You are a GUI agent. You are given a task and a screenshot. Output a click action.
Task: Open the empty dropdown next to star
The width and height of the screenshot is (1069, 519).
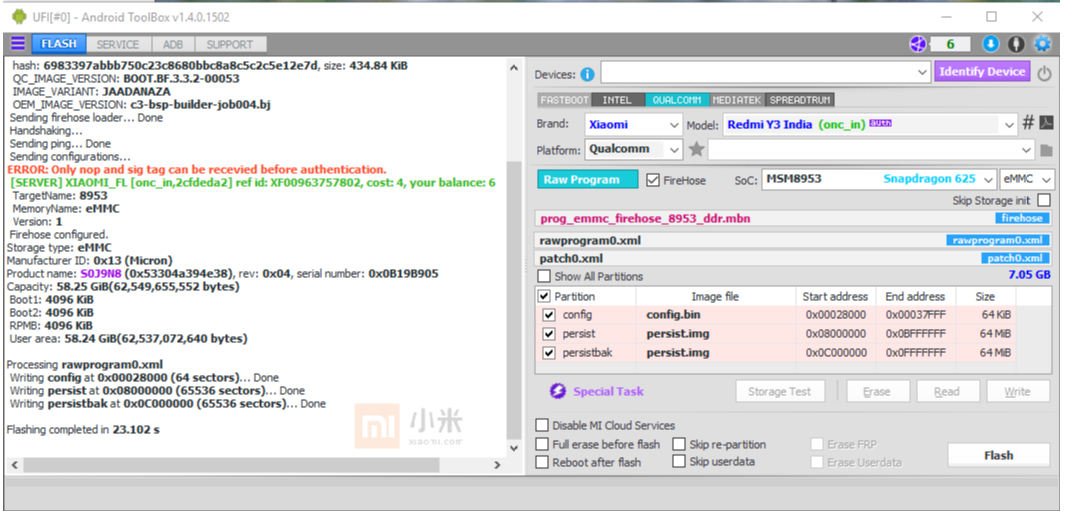(871, 149)
